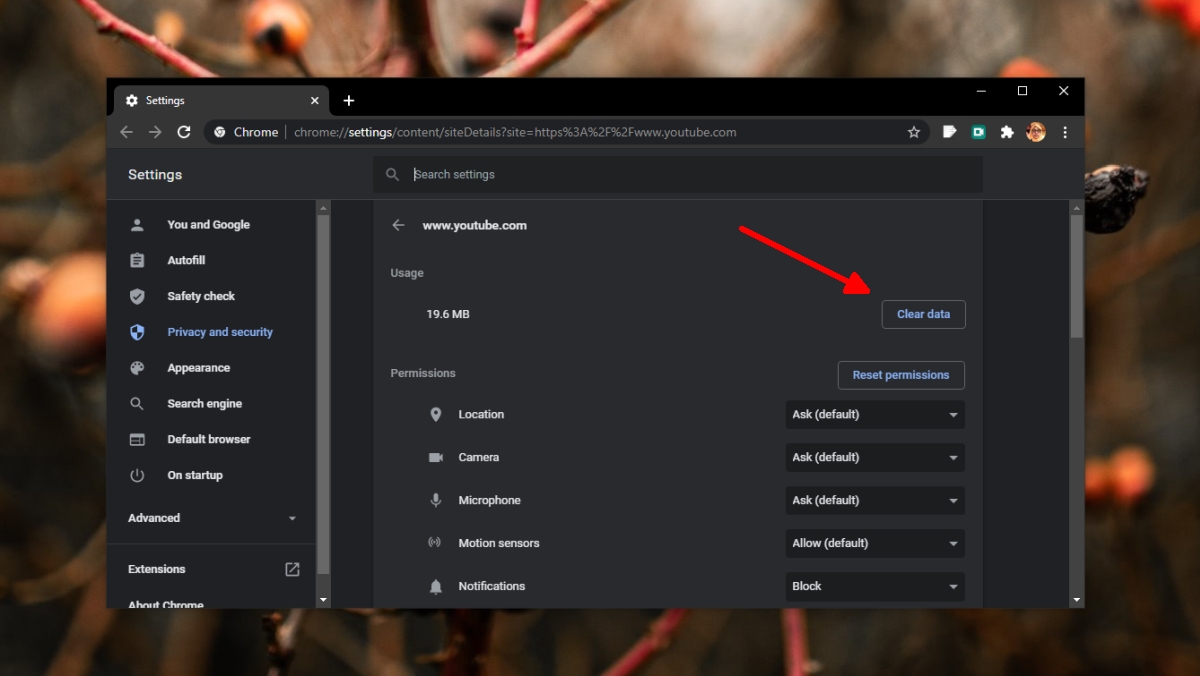Viewport: 1200px width, 676px height.
Task: Click the Location pin icon
Action: pos(436,414)
